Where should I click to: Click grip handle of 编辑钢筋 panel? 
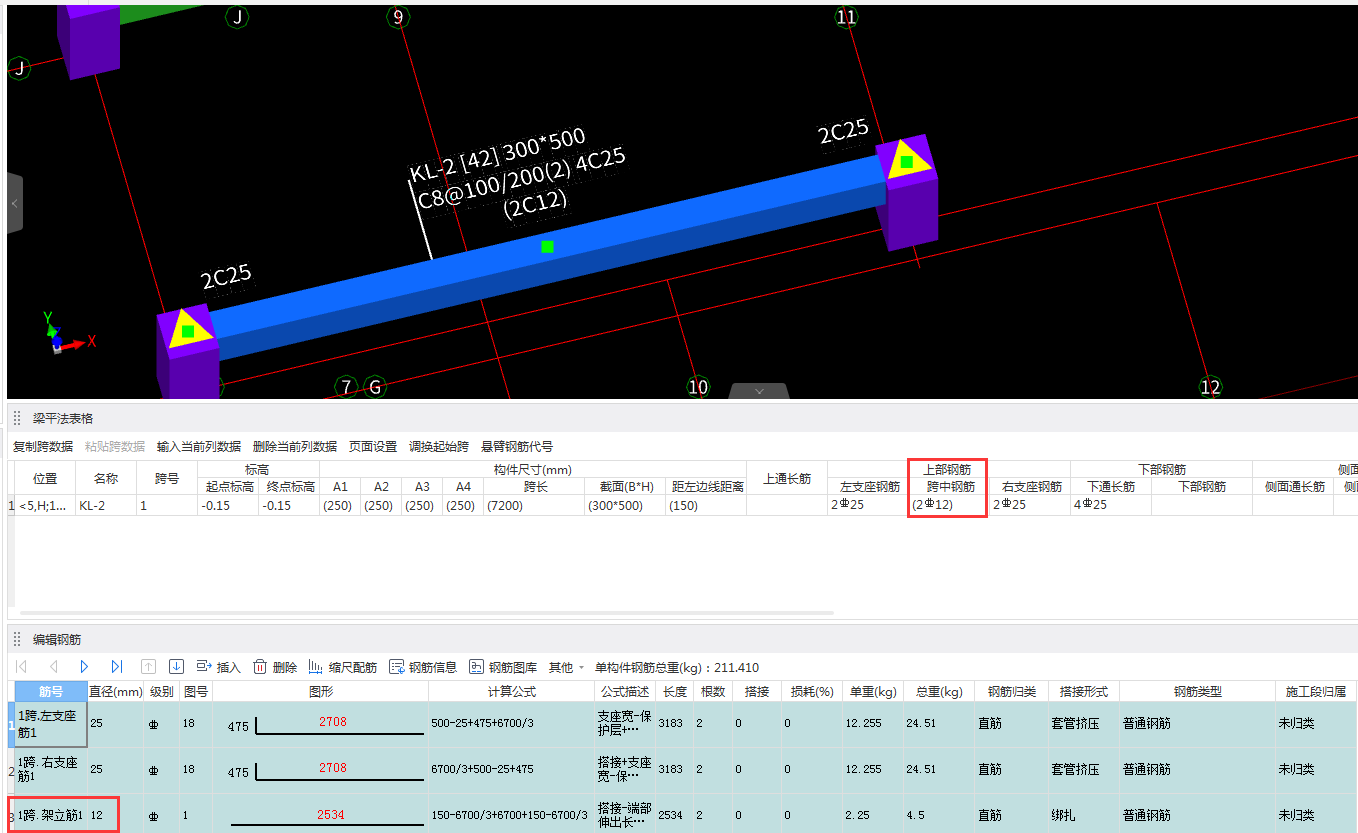[17, 639]
